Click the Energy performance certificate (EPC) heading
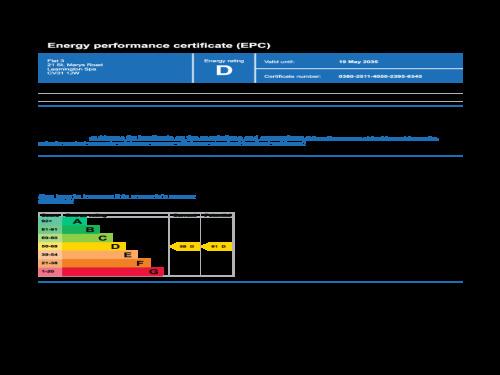The image size is (500, 375). pos(159,45)
